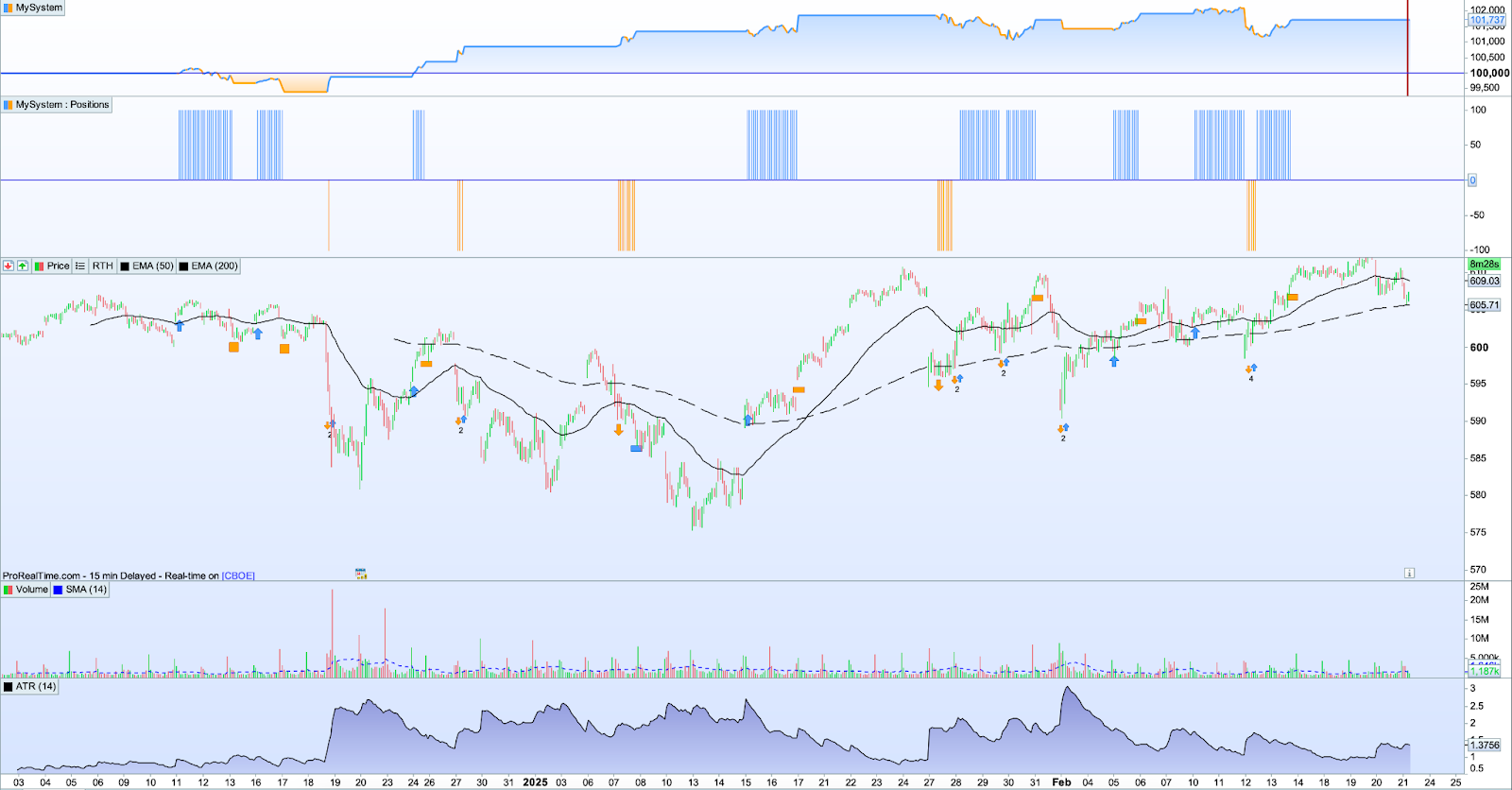Click the green-red Price candlestick color icon

pos(39,266)
